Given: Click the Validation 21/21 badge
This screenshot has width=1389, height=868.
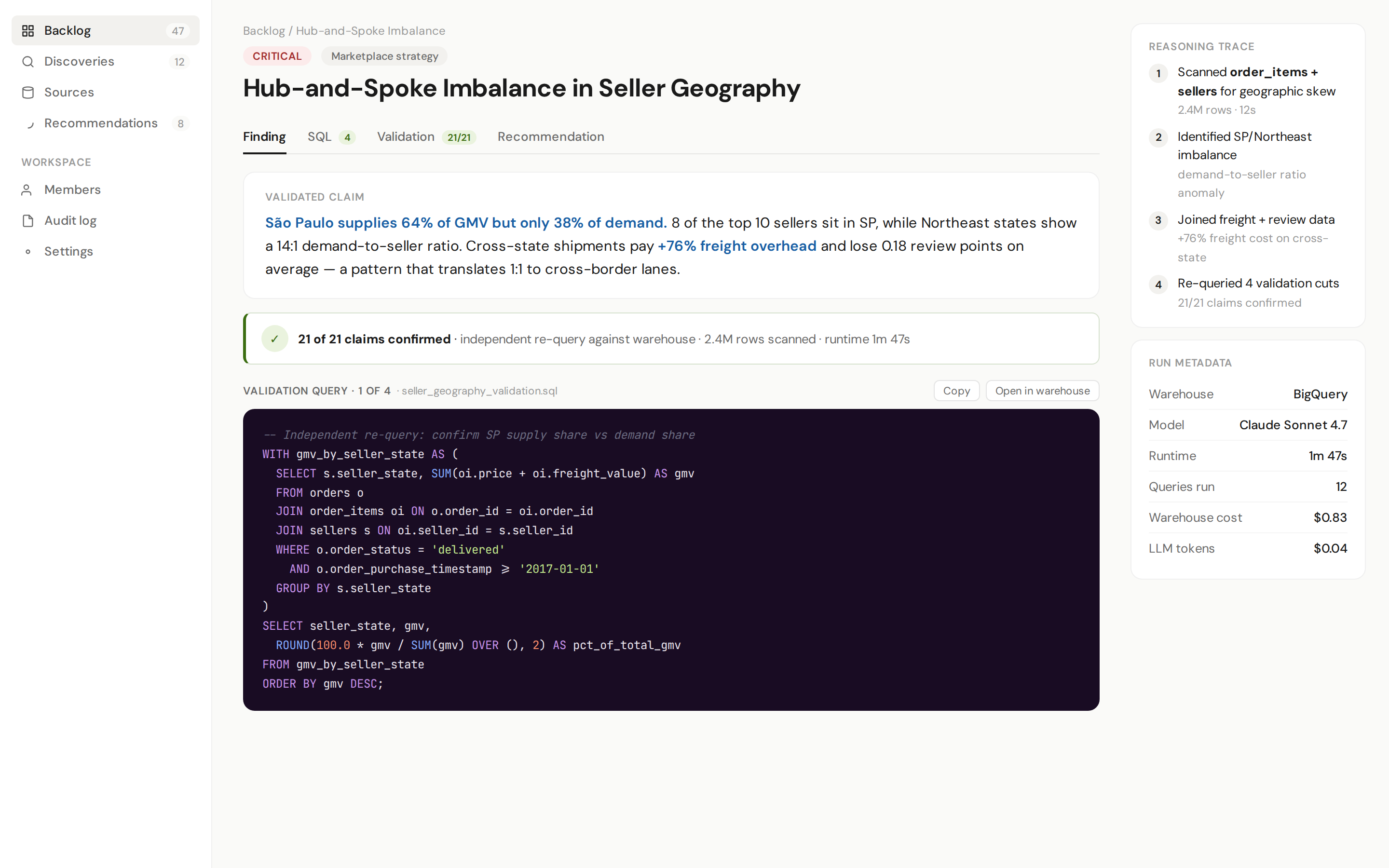Looking at the screenshot, I should click(x=459, y=137).
